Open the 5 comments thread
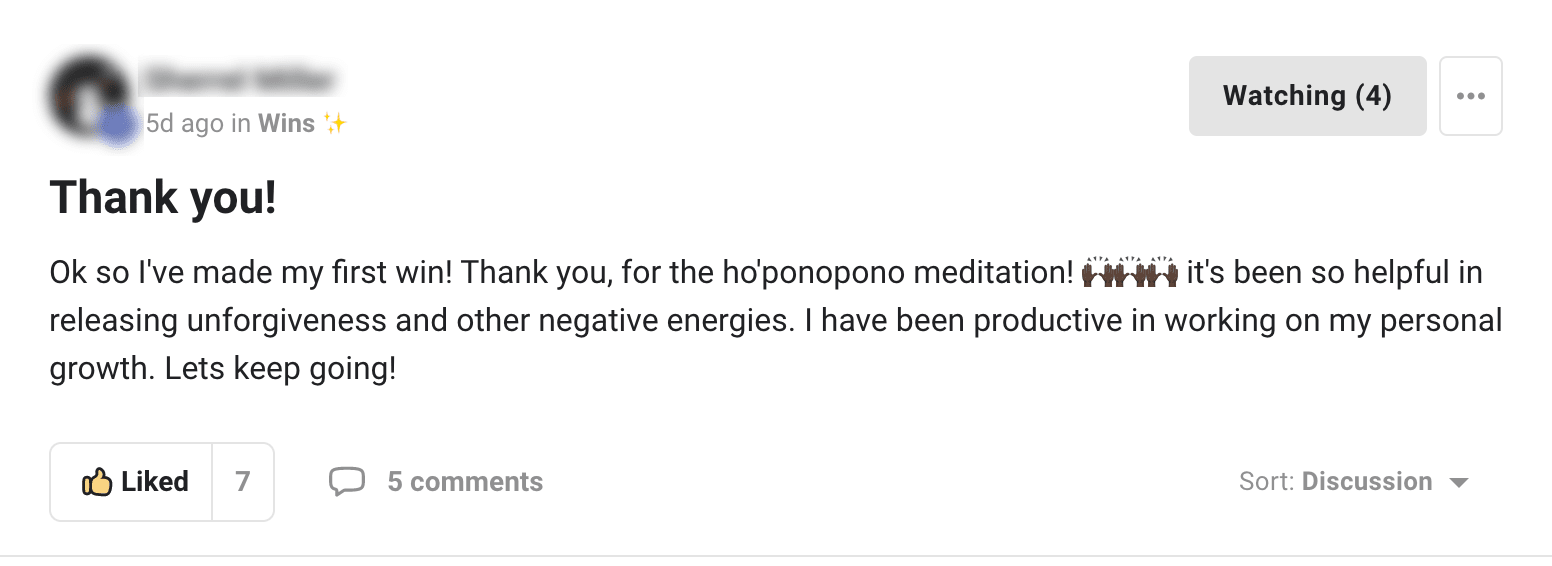Viewport: 1552px width, 566px height. pos(465,482)
